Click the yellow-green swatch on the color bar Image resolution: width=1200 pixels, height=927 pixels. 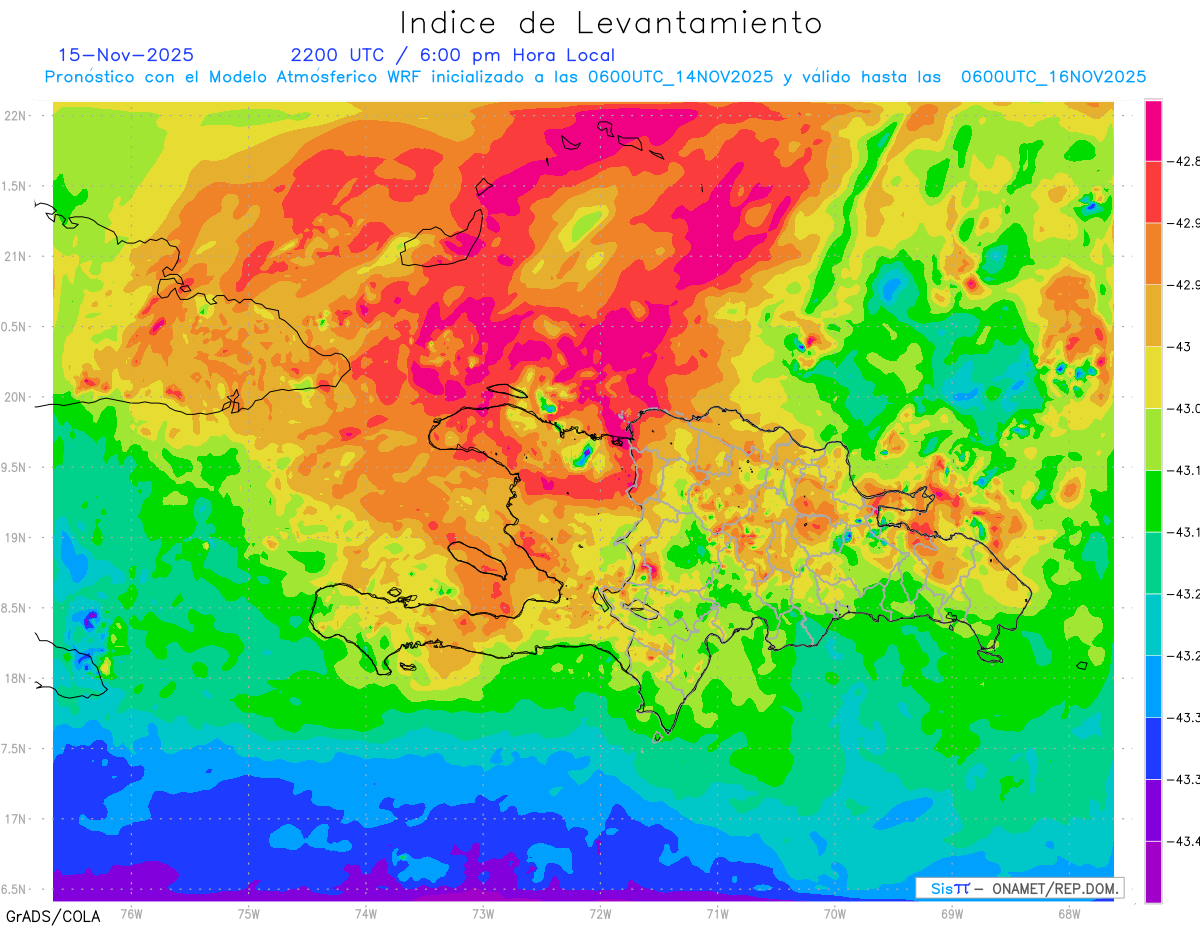(x=1153, y=439)
